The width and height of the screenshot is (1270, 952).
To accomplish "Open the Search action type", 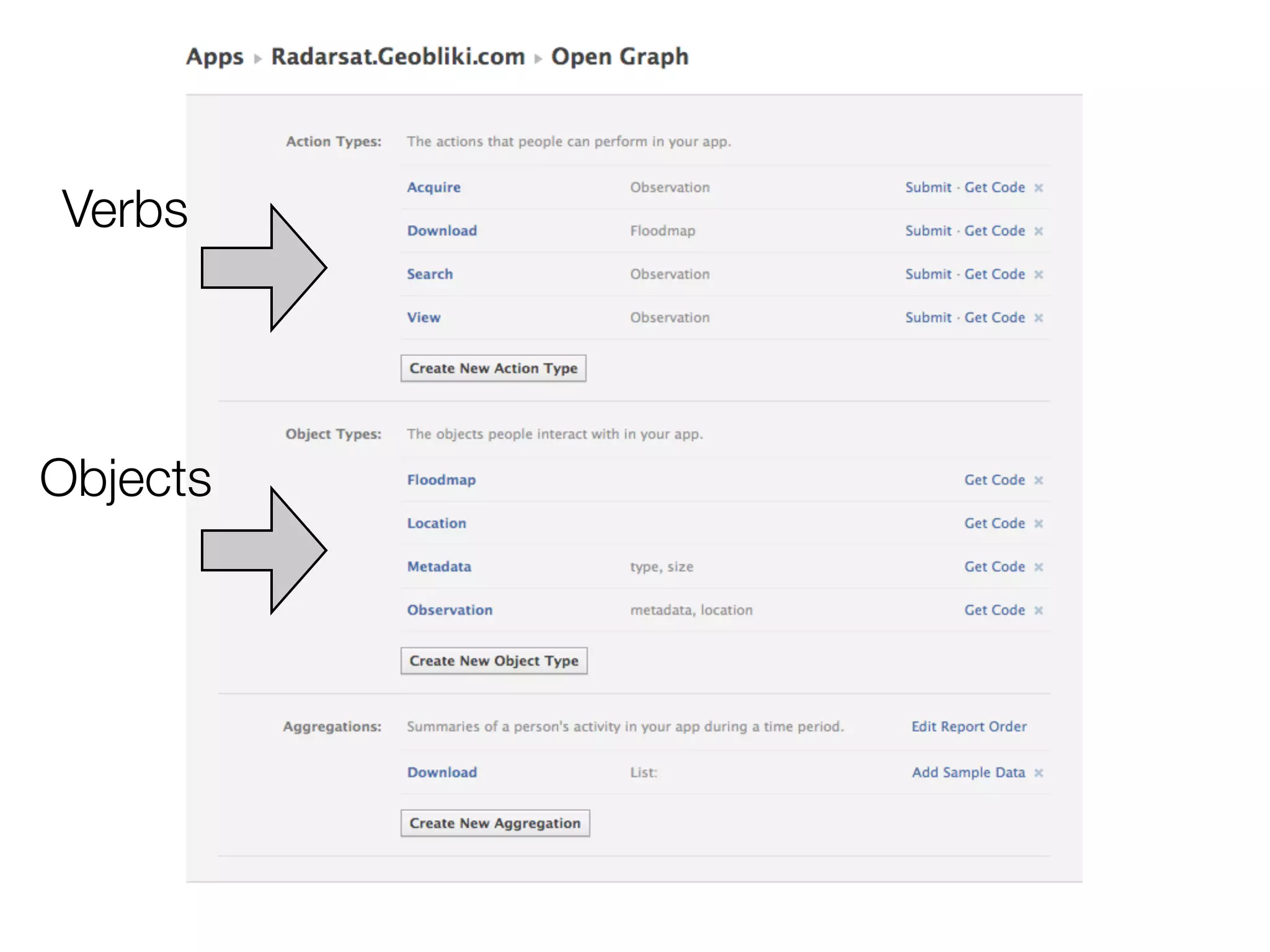I will point(430,274).
